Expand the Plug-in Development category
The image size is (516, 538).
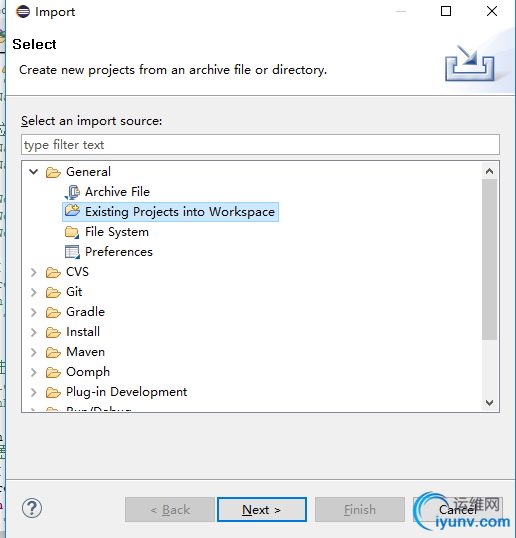pos(34,392)
